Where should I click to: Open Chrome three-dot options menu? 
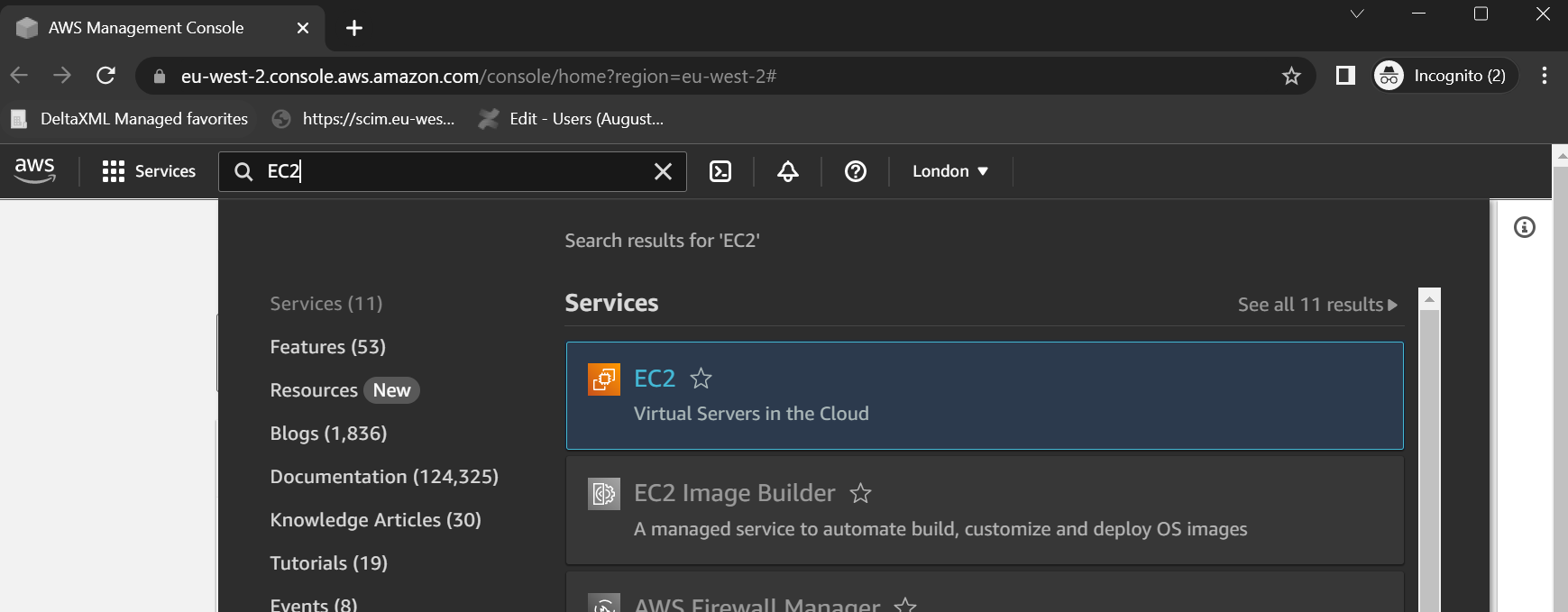click(1545, 76)
